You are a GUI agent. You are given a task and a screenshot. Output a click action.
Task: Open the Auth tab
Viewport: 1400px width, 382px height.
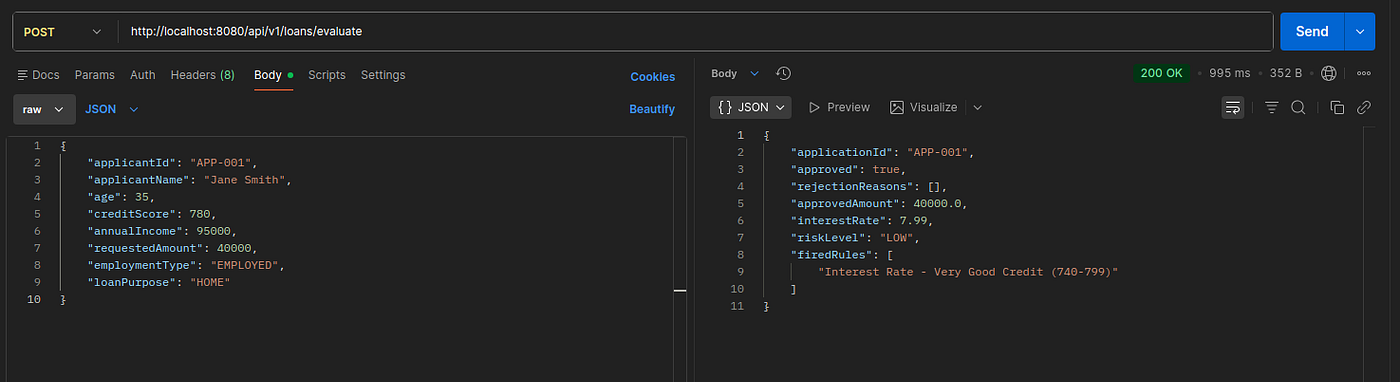(143, 75)
